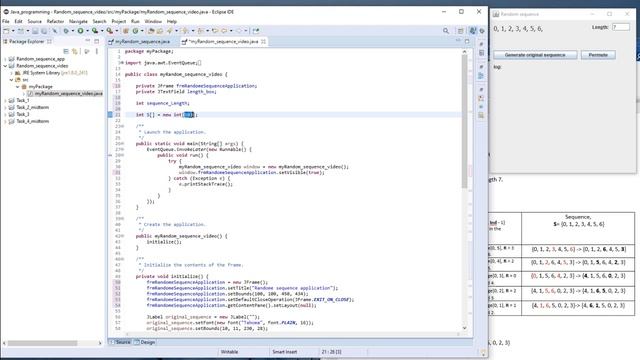This screenshot has width=640, height=360.
Task: Open the Debug configurations dropdown arrow
Action: click(x=73, y=31)
